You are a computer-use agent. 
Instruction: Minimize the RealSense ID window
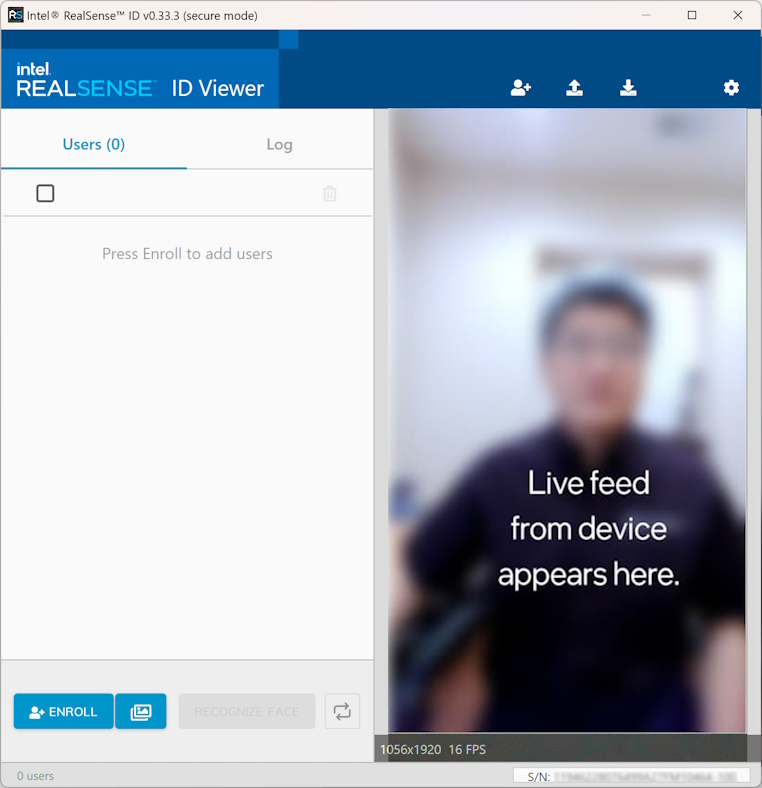click(646, 15)
